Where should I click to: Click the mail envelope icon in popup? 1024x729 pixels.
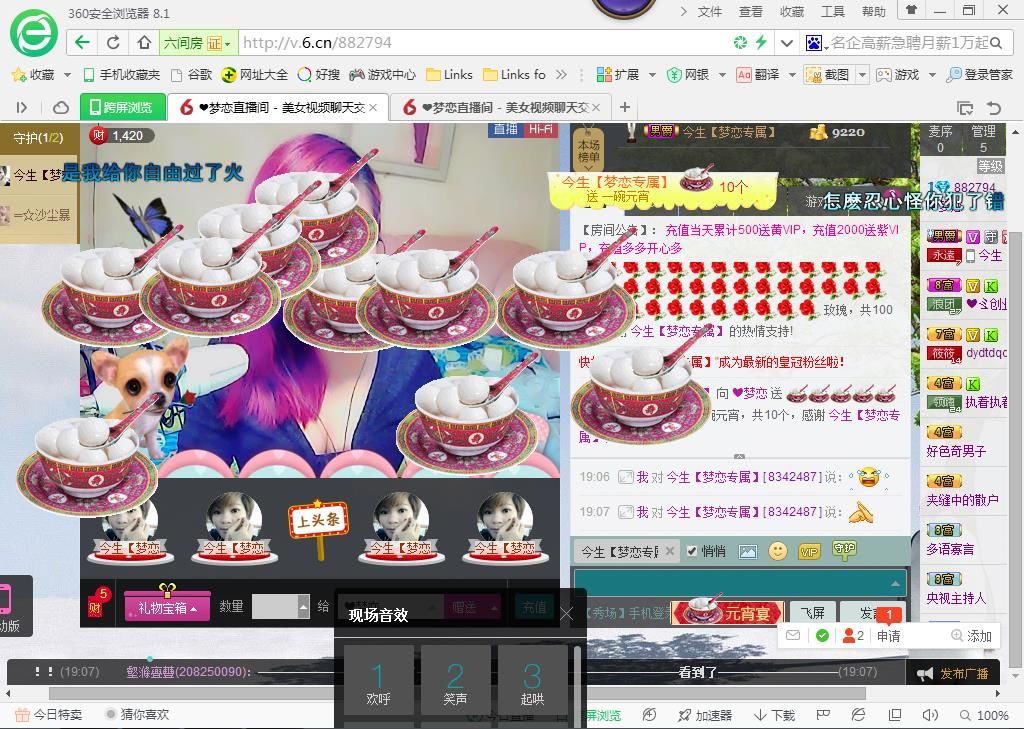click(793, 635)
